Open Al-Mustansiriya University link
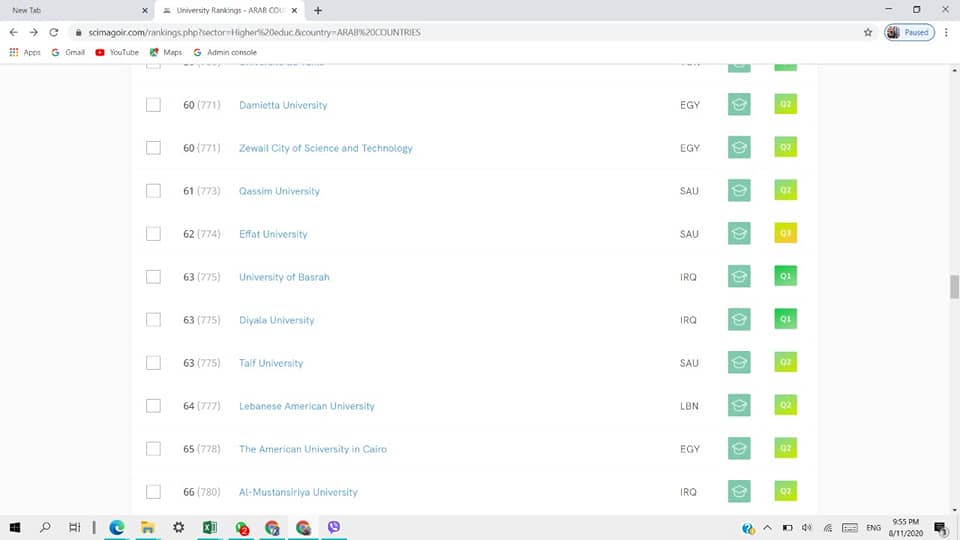Image resolution: width=960 pixels, height=540 pixels. pos(298,492)
